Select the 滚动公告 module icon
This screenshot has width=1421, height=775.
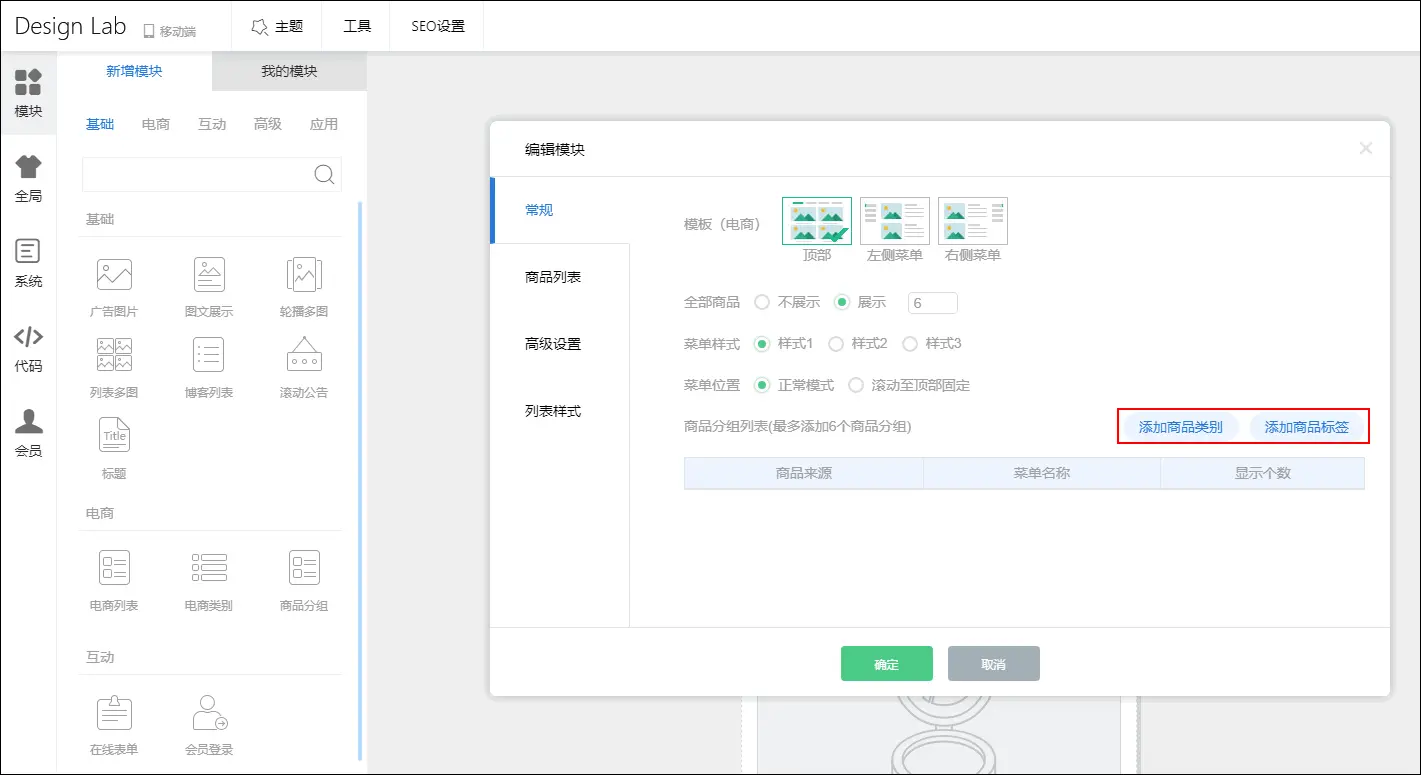(x=303, y=356)
